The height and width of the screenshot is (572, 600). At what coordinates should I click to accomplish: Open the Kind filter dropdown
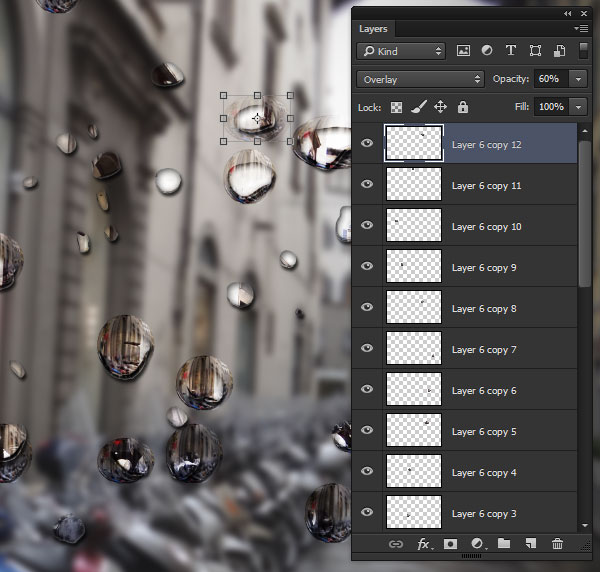tap(401, 51)
